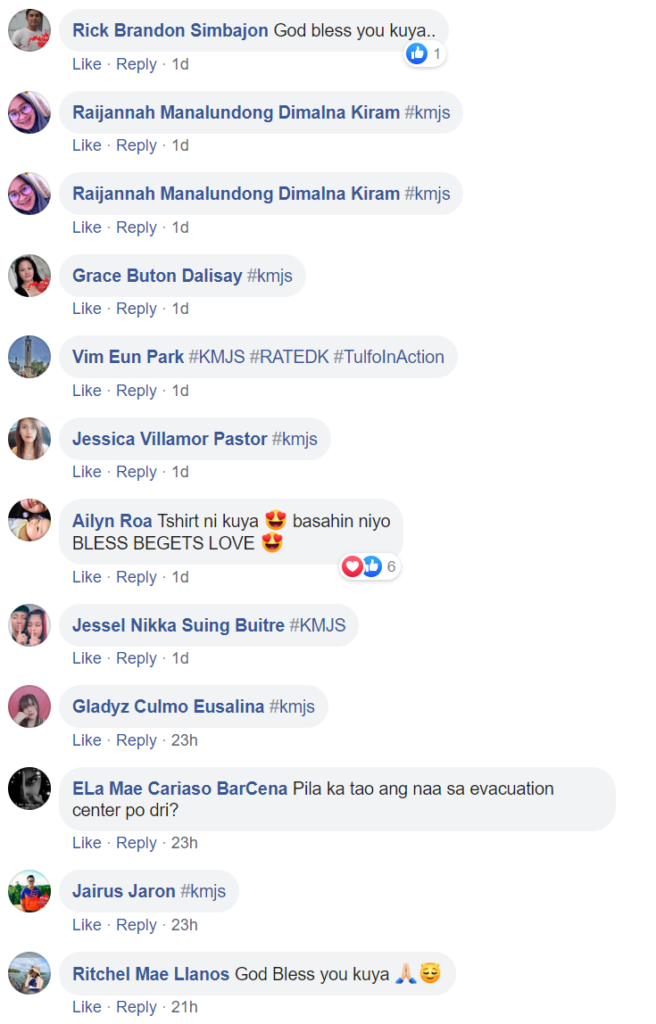
Task: Open #kmjs hashtag in Grace Buton Dalisay's comment
Action: point(270,276)
